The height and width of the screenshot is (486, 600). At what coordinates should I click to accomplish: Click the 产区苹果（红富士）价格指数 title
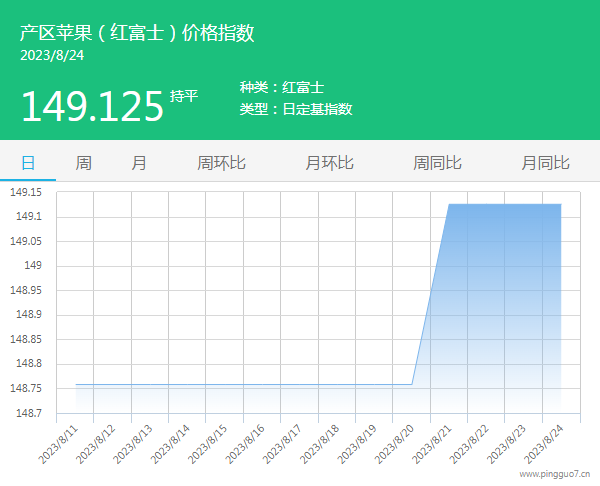pos(137,33)
